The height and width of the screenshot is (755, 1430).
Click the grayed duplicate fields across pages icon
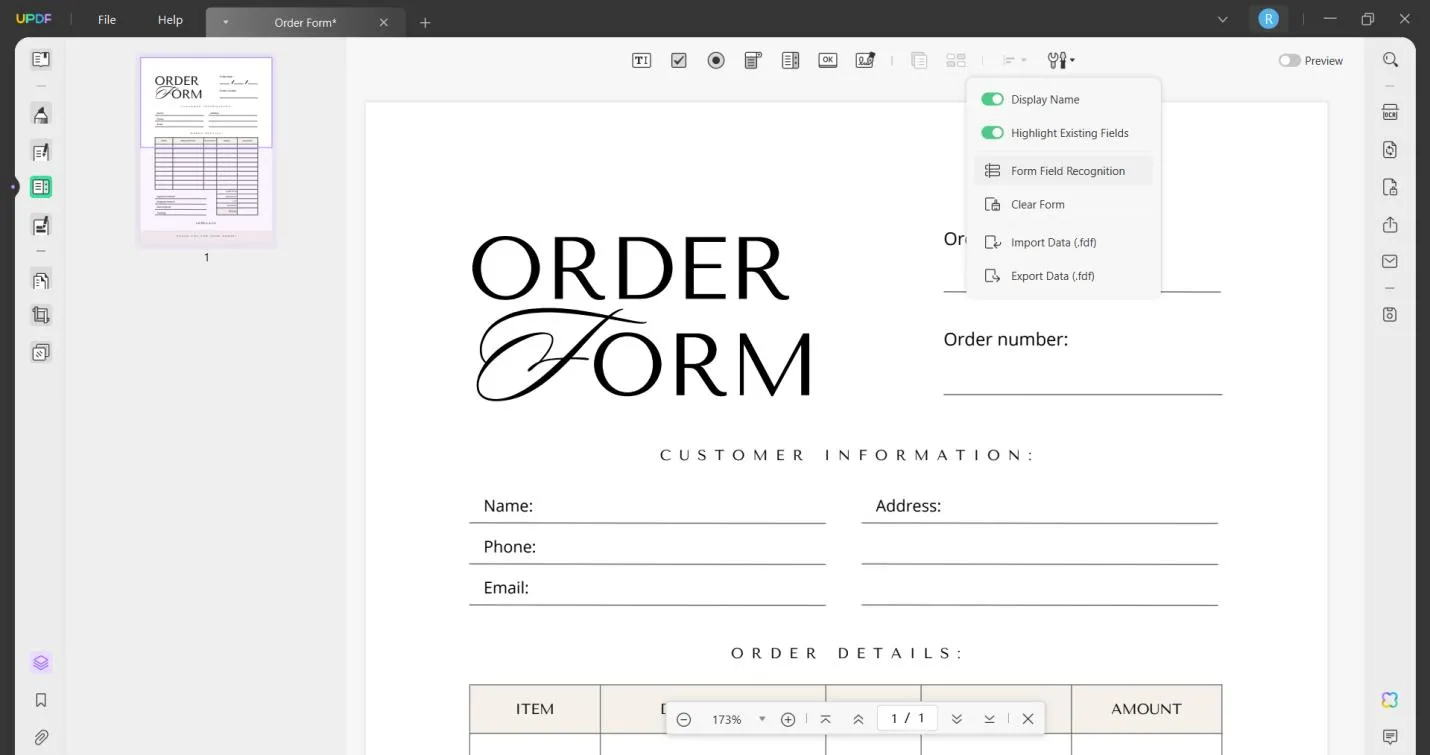click(x=919, y=61)
